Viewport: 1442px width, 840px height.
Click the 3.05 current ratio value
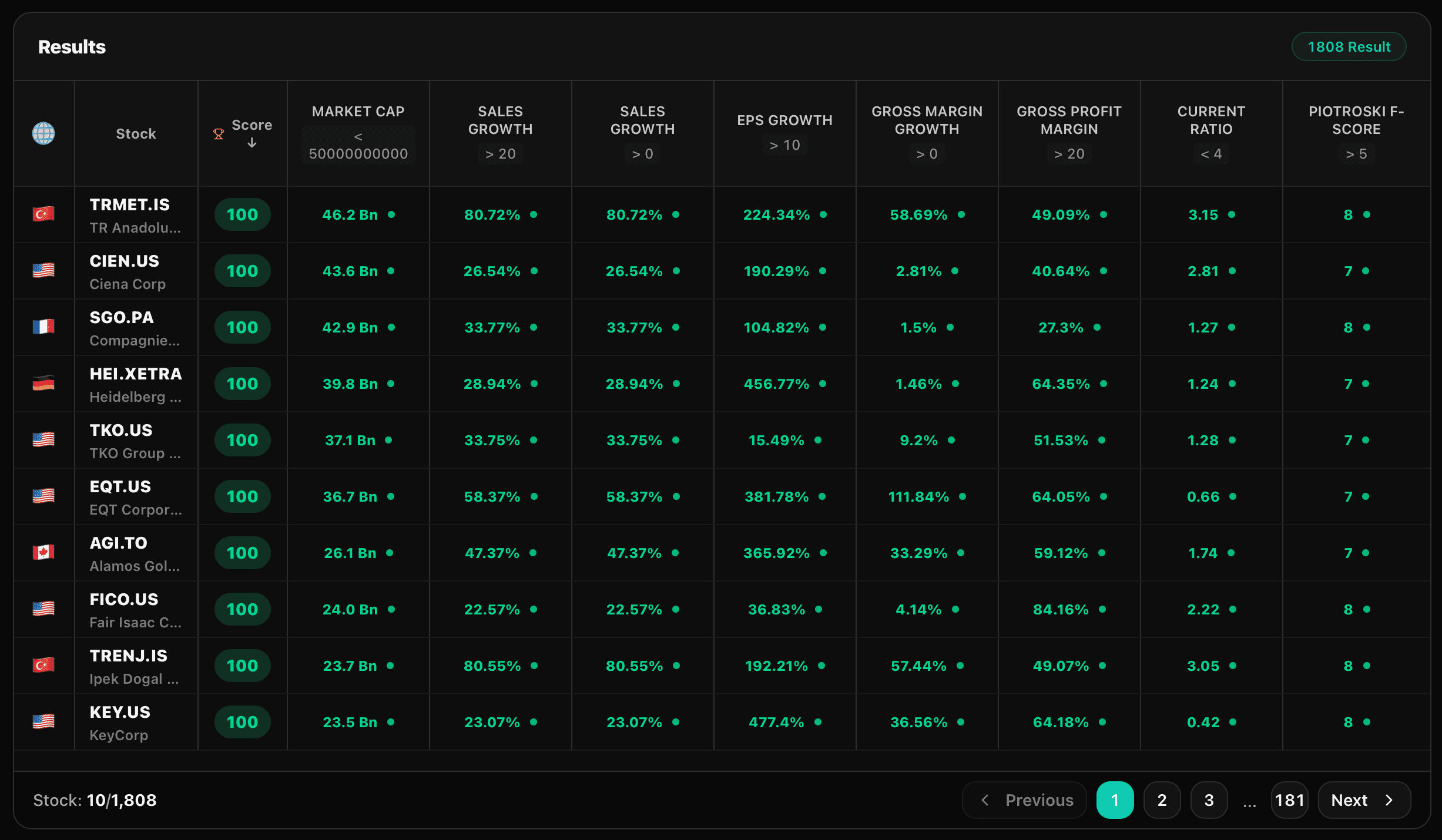pyautogui.click(x=1203, y=666)
